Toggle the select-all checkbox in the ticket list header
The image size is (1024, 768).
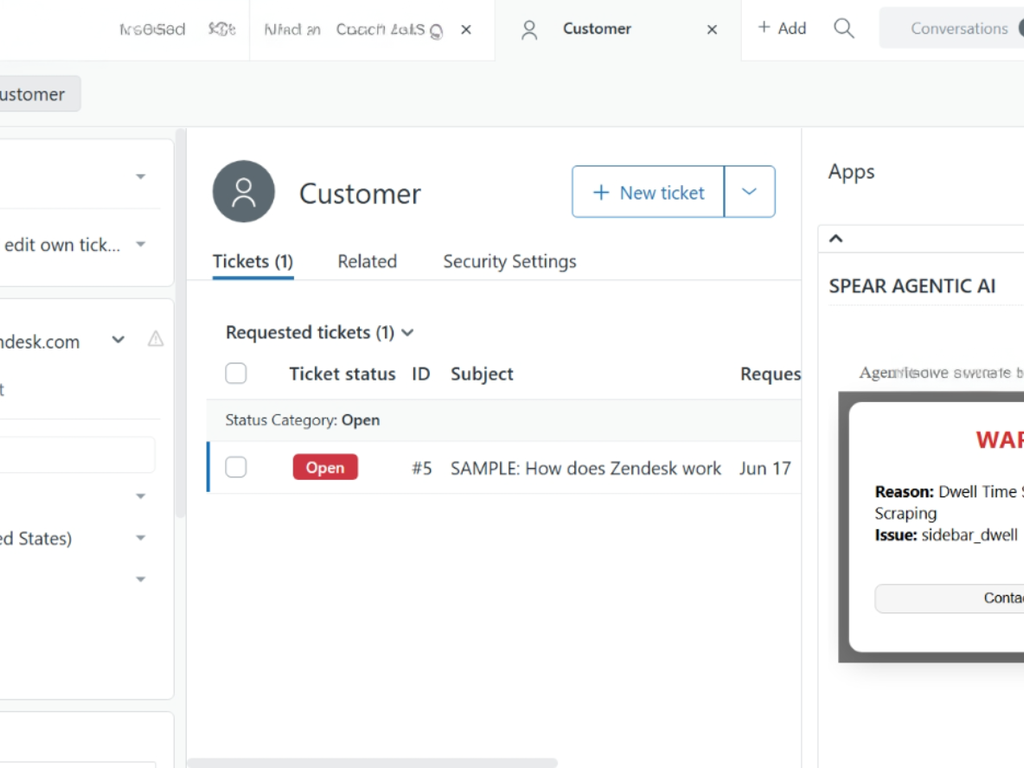(236, 373)
